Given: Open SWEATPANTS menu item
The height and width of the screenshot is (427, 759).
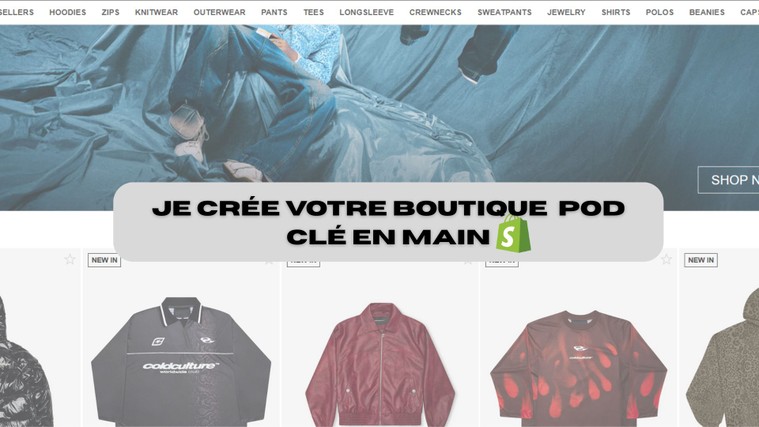Looking at the screenshot, I should [x=504, y=12].
